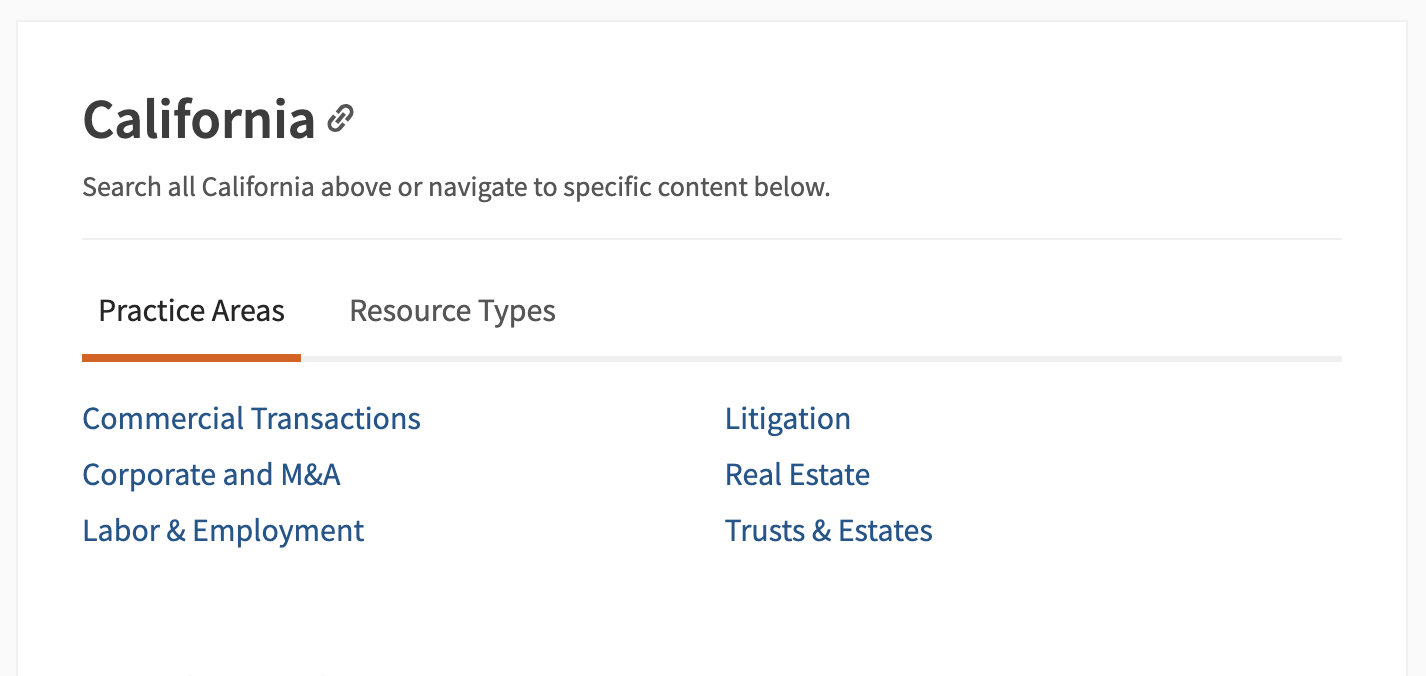Viewport: 1426px width, 676px height.
Task: Click the gray tab bar line under Resource Types
Action: pos(452,358)
